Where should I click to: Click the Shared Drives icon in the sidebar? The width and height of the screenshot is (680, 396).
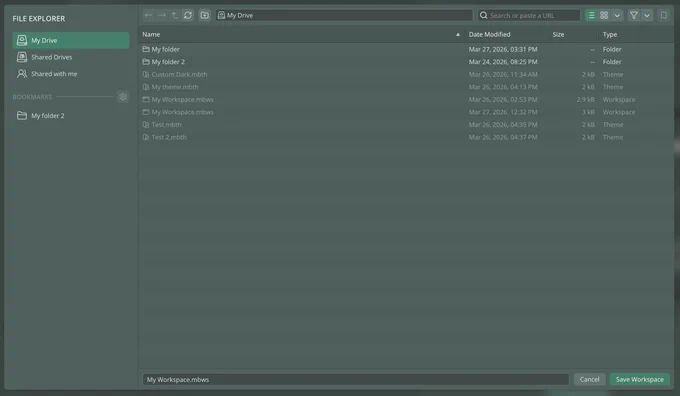22,57
